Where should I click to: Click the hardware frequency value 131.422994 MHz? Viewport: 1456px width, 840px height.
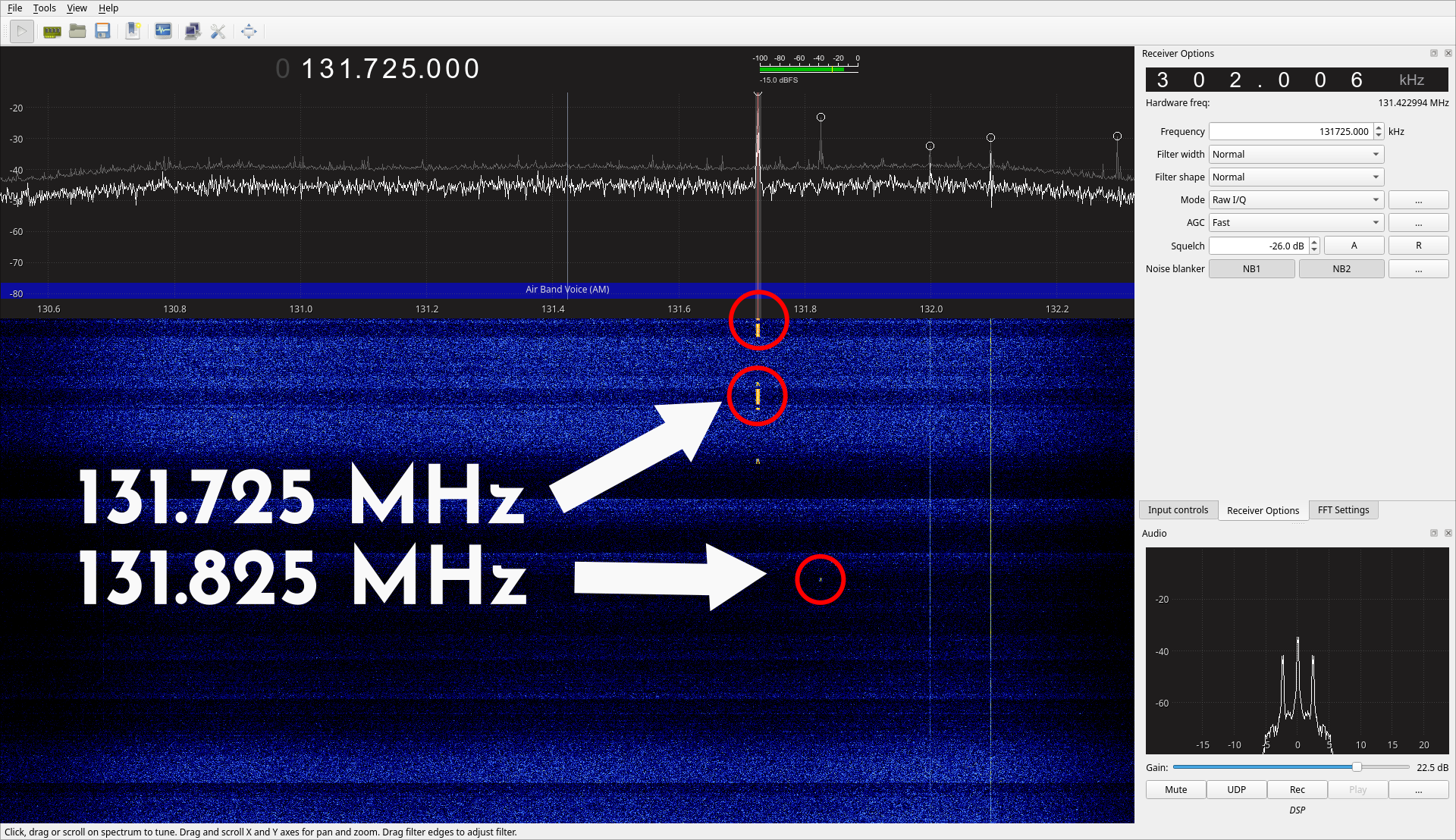(1413, 103)
